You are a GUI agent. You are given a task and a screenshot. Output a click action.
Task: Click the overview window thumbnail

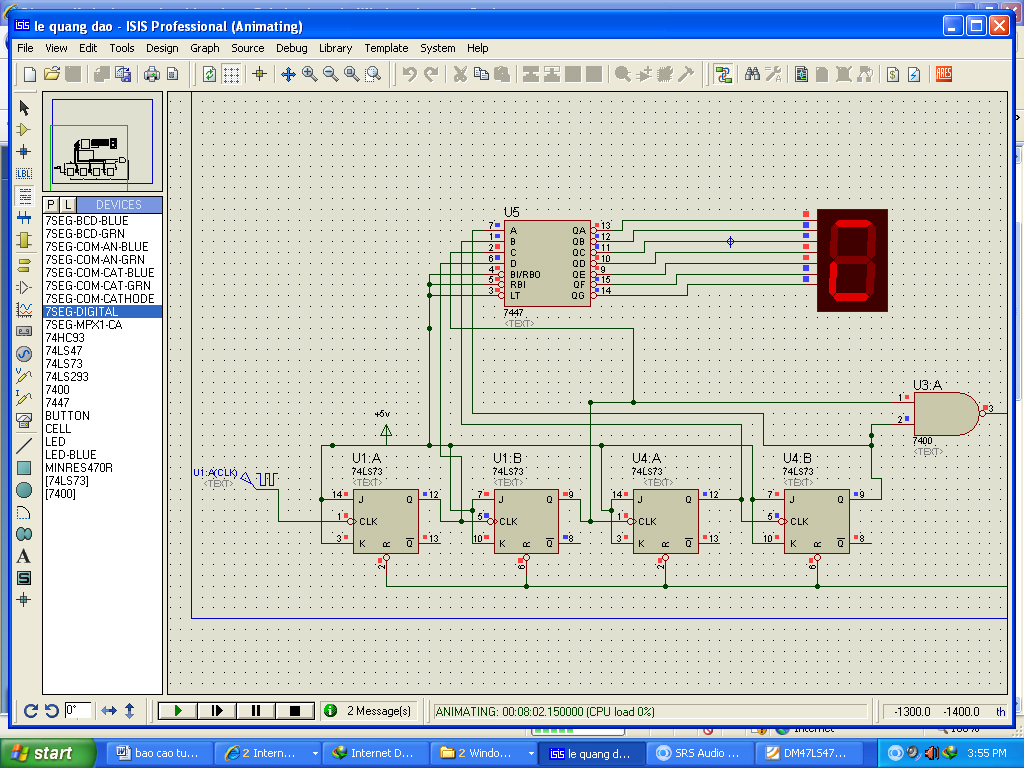click(103, 142)
